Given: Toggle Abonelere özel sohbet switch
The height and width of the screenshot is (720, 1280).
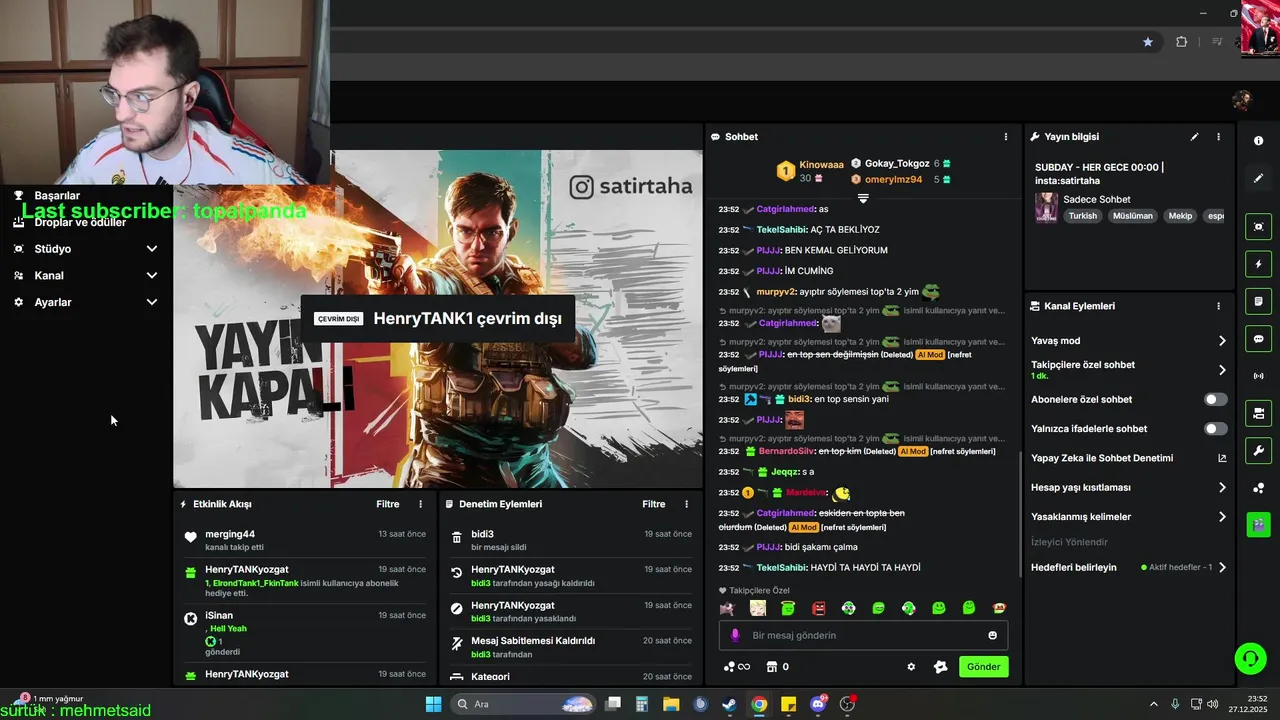Looking at the screenshot, I should [x=1215, y=399].
